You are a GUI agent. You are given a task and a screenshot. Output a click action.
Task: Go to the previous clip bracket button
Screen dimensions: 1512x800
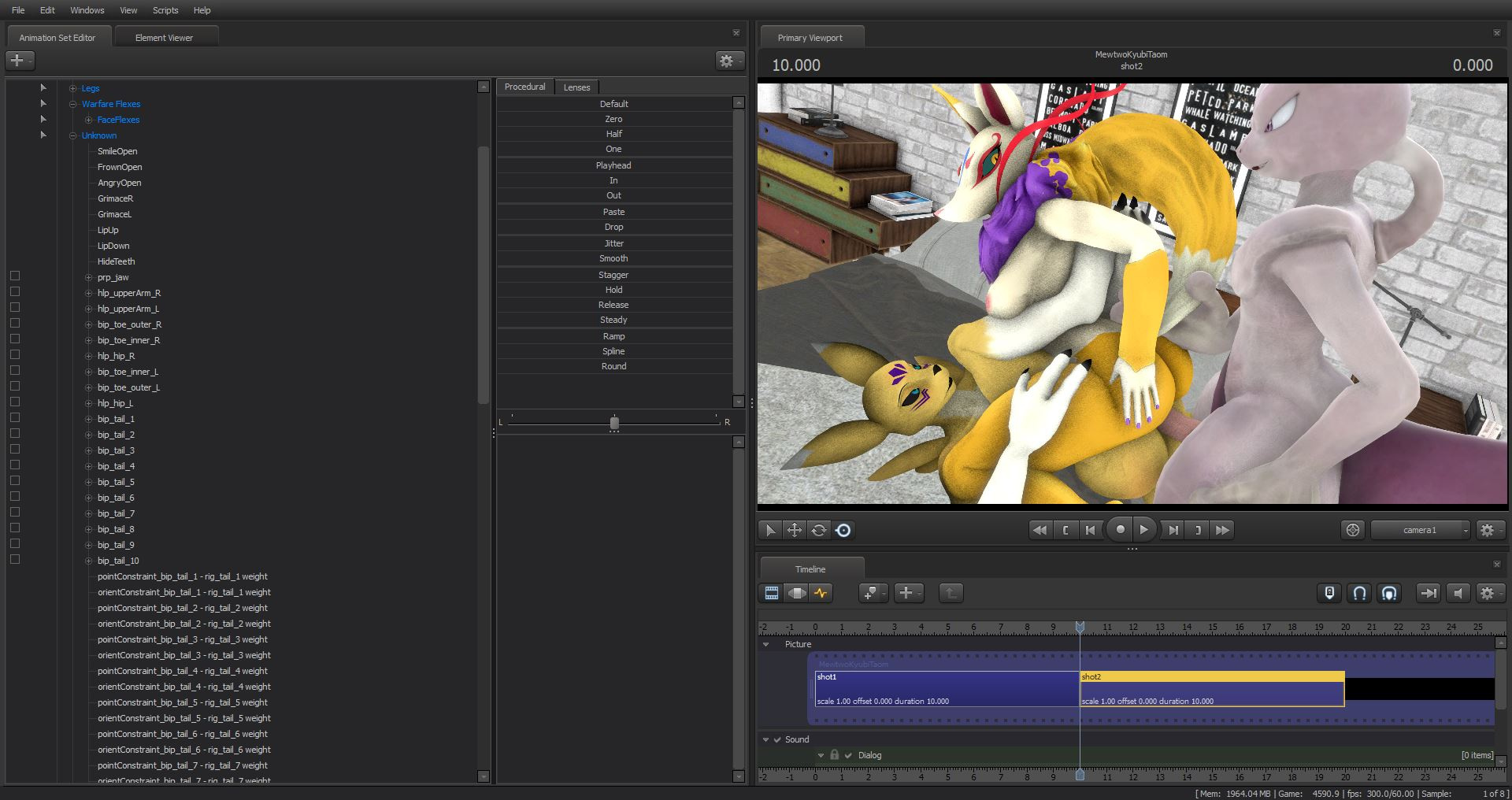pyautogui.click(x=1065, y=530)
